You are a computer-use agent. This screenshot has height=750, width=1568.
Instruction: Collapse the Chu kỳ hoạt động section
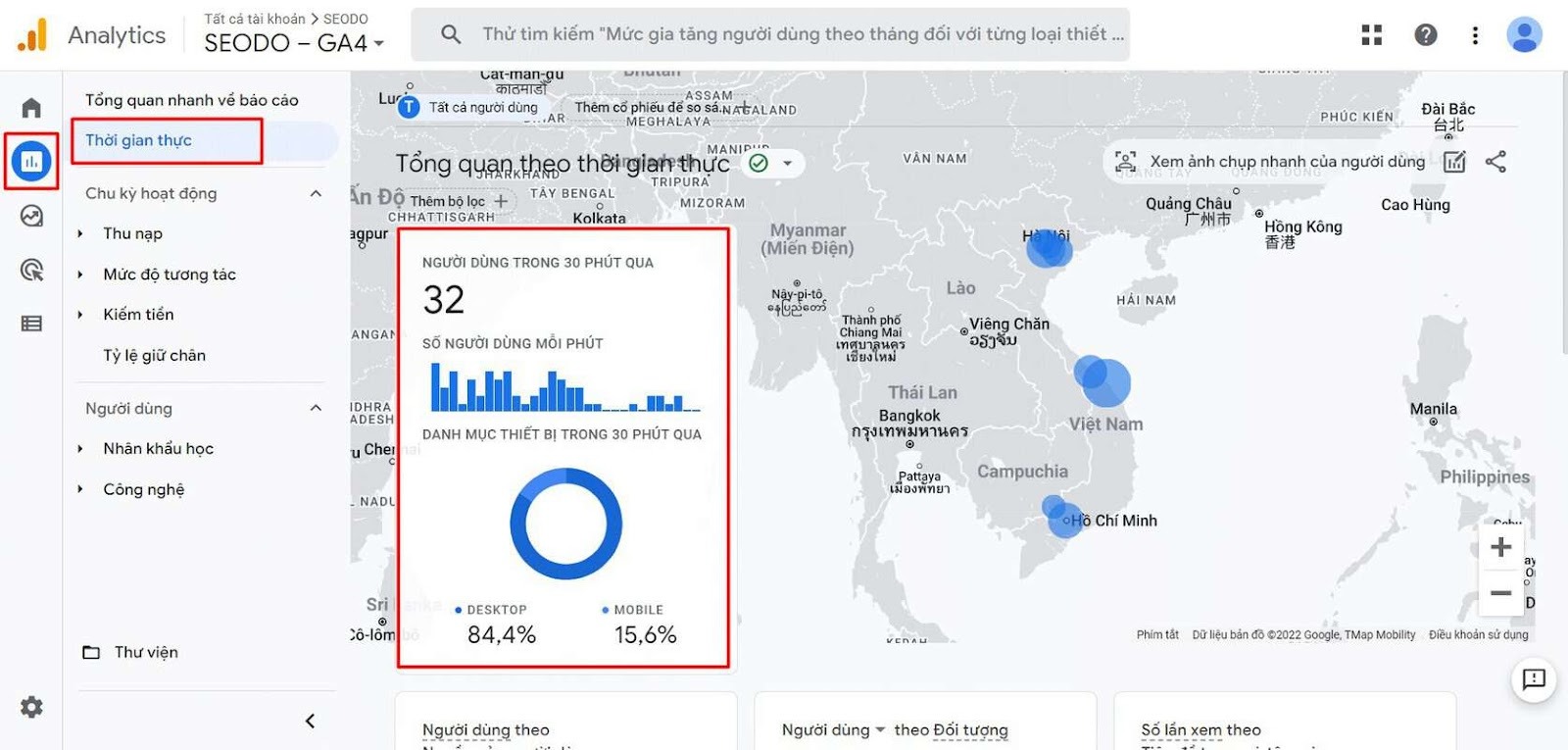[316, 193]
